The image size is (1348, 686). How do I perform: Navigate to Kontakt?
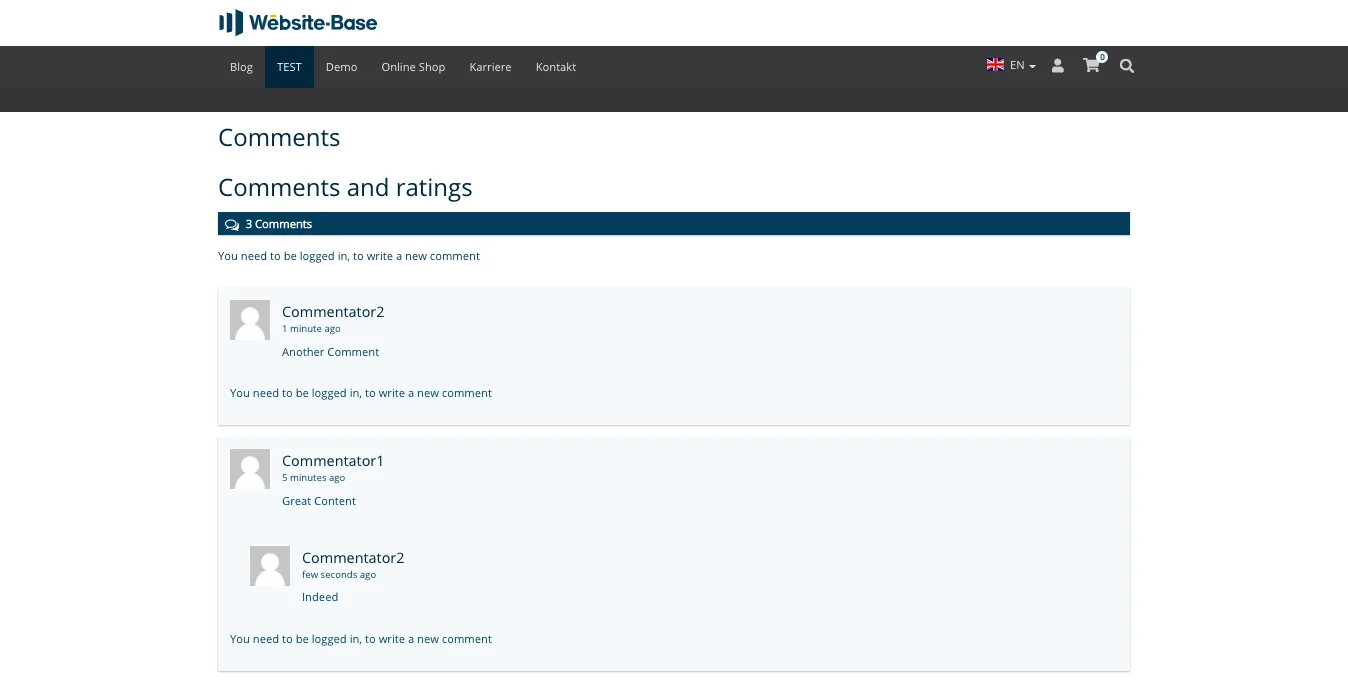coord(556,67)
